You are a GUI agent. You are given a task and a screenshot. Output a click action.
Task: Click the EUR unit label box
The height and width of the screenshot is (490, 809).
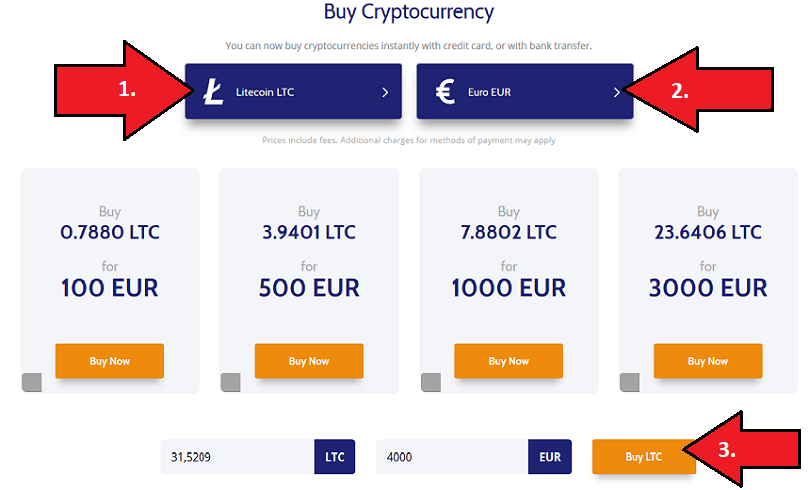550,457
